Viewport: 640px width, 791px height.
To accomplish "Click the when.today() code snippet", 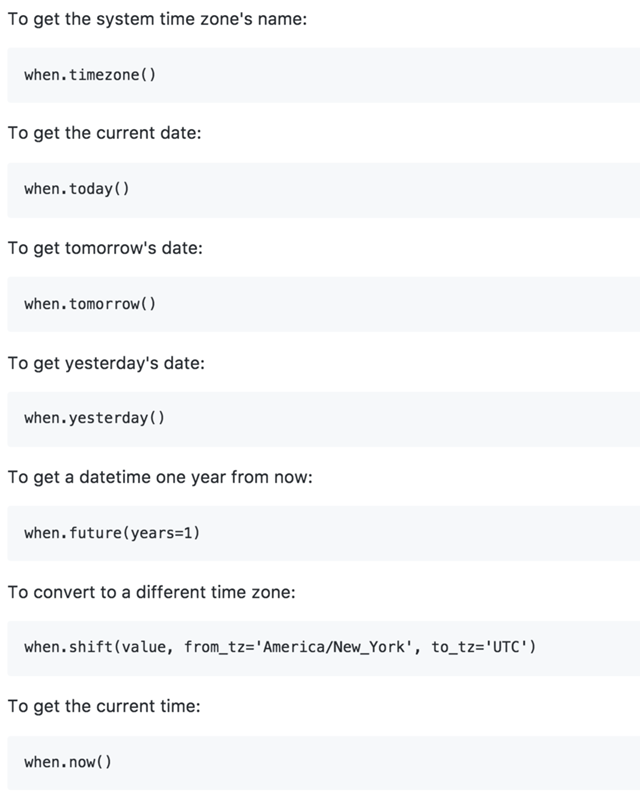I will (x=77, y=189).
